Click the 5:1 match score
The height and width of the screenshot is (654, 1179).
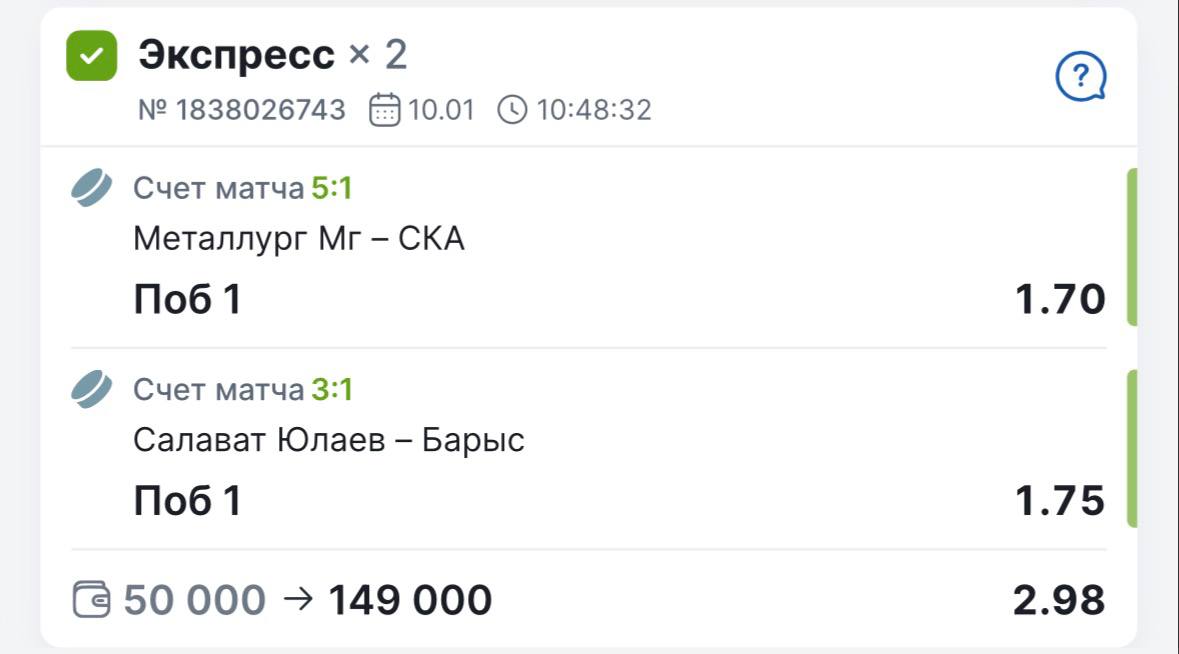tap(332, 188)
